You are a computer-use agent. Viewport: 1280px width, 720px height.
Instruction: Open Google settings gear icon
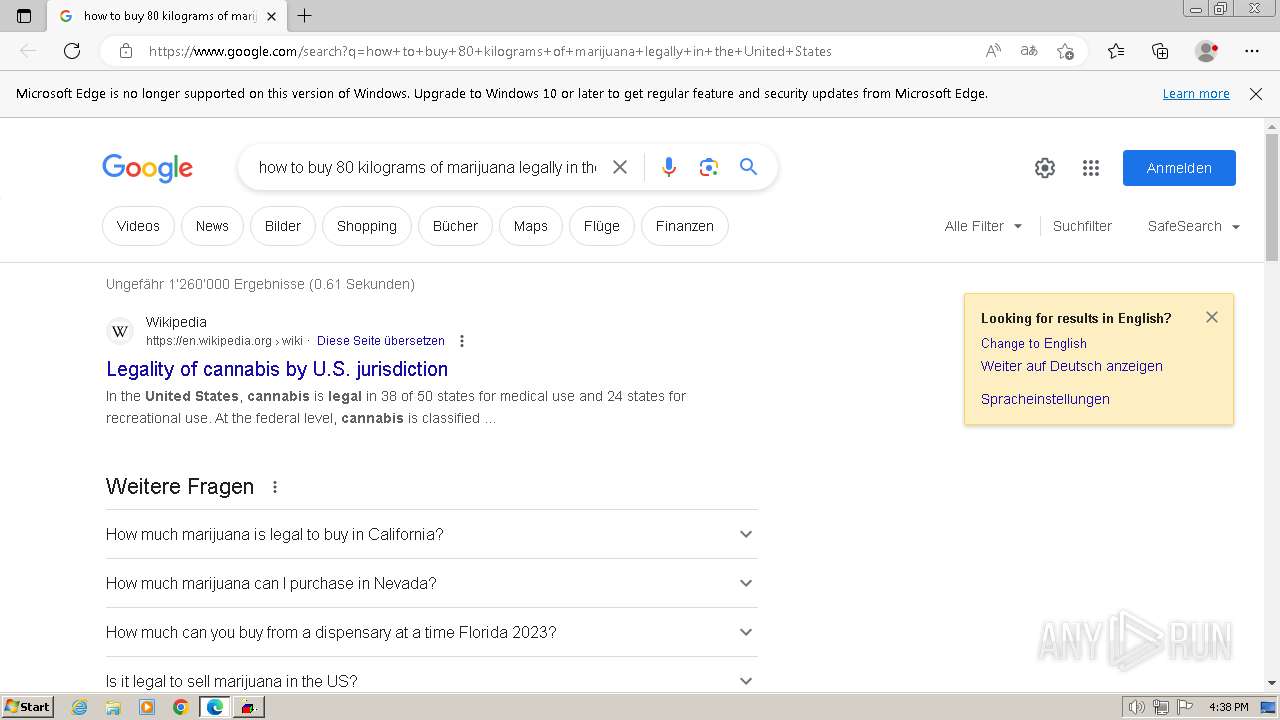(1045, 168)
